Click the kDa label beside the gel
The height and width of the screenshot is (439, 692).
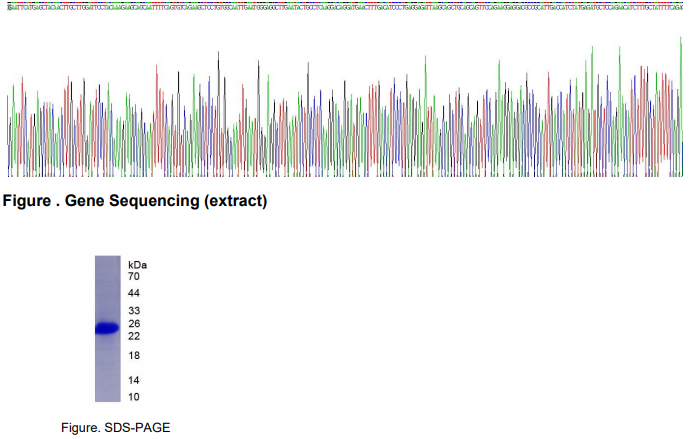137,265
